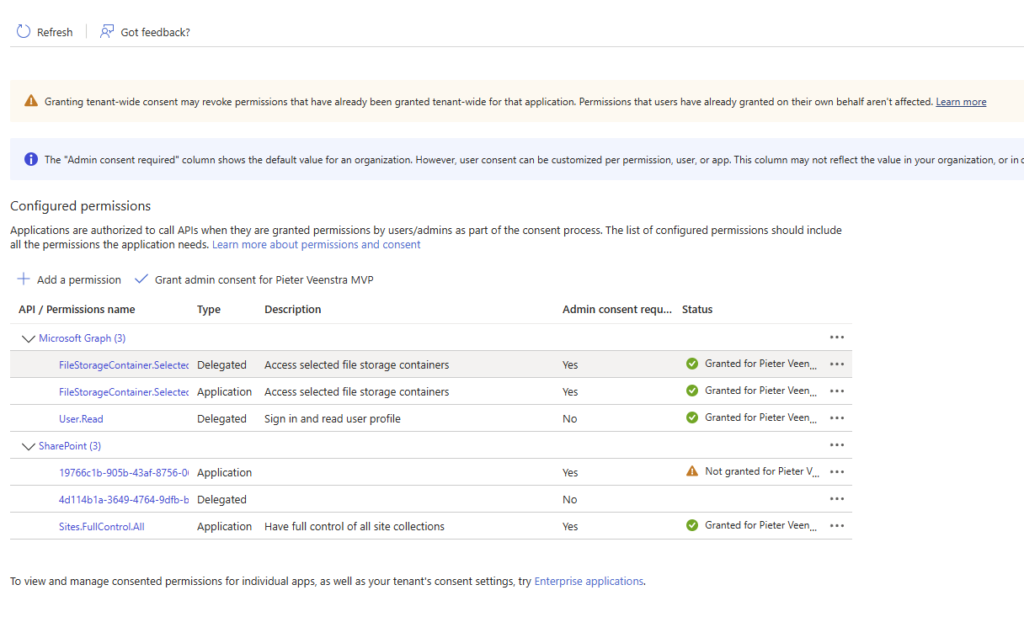The width and height of the screenshot is (1024, 622).
Task: Open the application FileStorageContainer.Selected permission link
Action: 123,391
